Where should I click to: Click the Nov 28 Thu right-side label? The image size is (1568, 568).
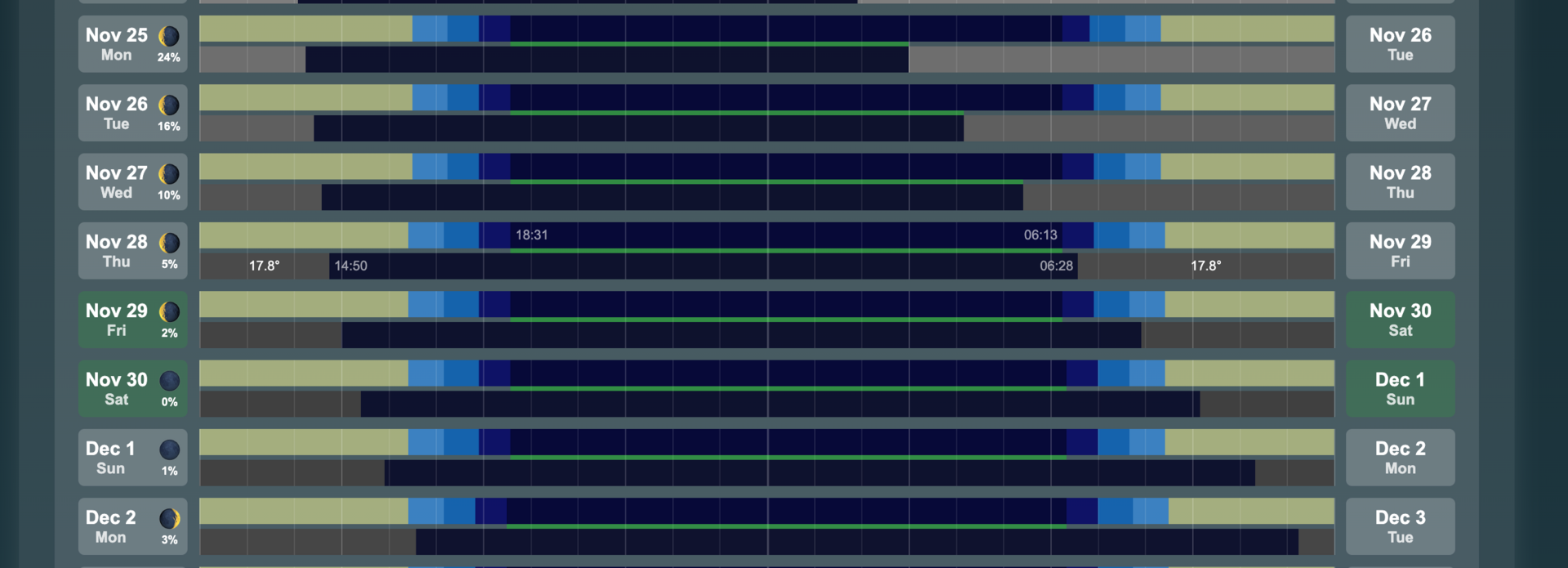1400,181
